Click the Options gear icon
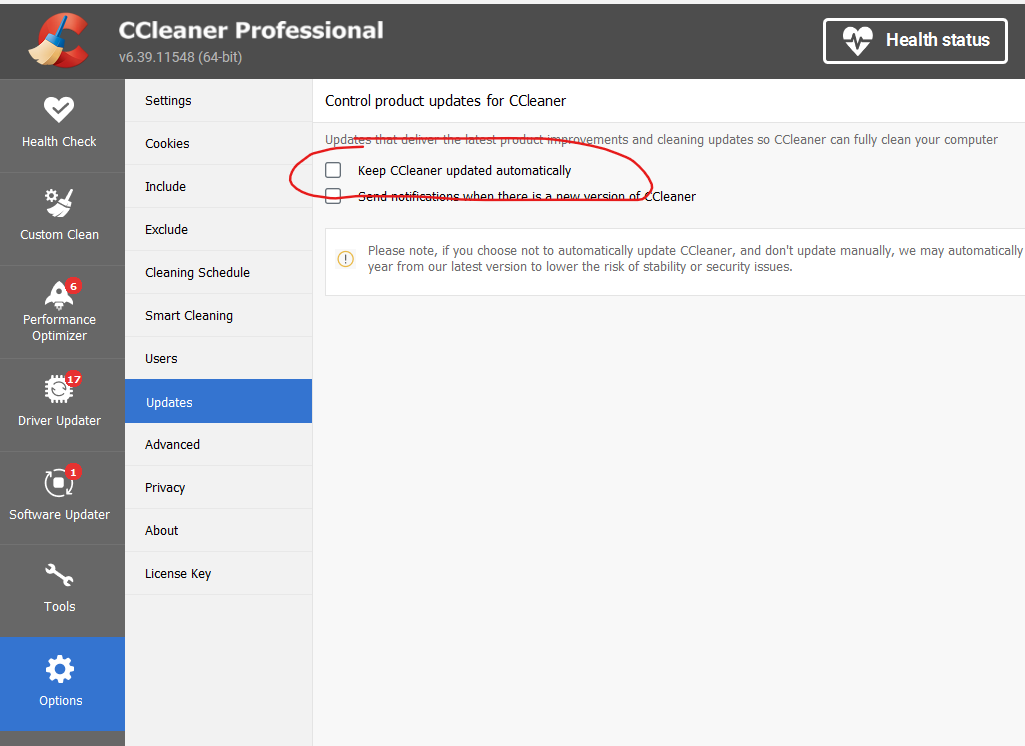This screenshot has width=1025, height=746. [60, 669]
